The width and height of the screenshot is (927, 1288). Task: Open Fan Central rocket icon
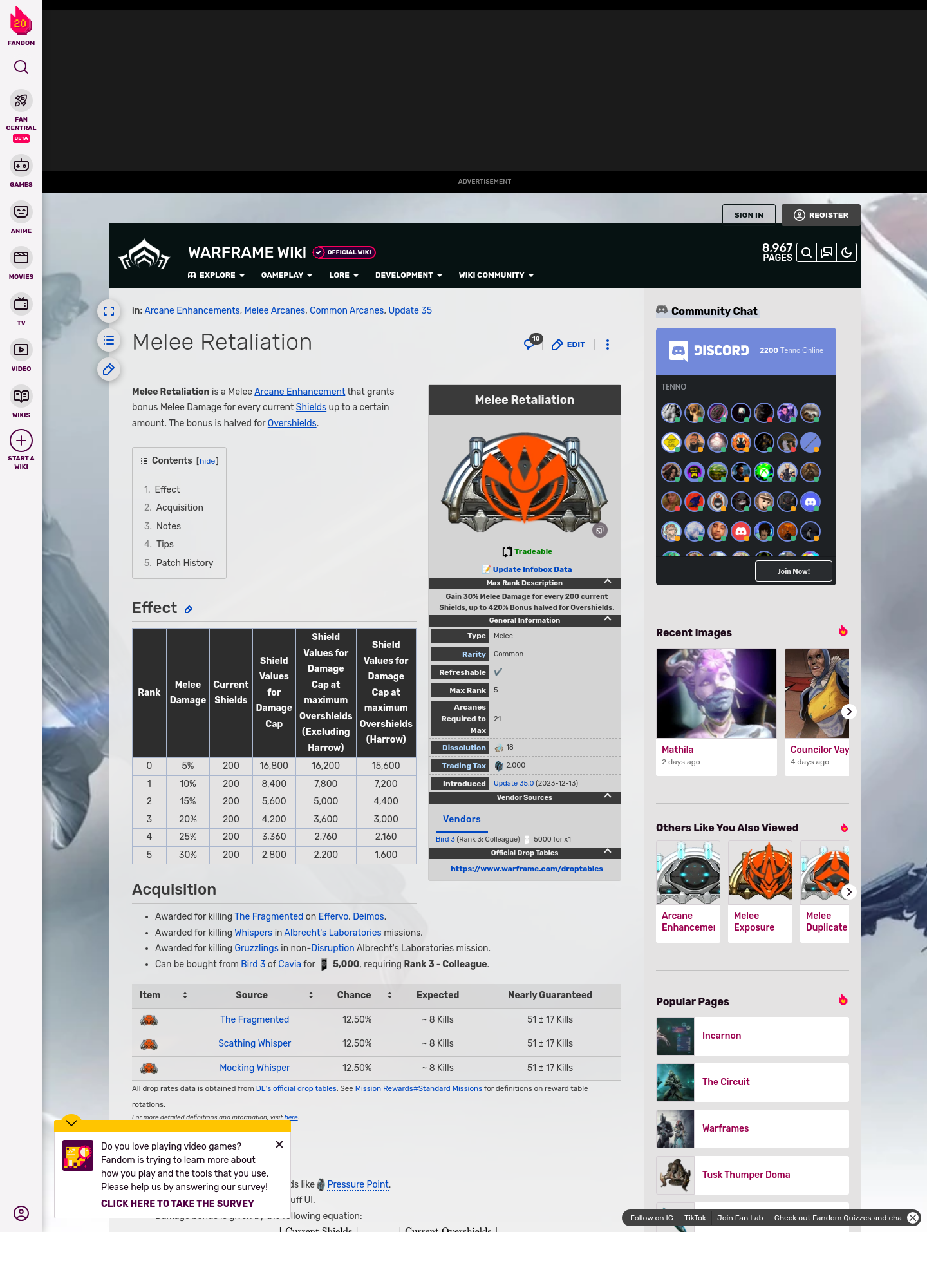tap(21, 100)
